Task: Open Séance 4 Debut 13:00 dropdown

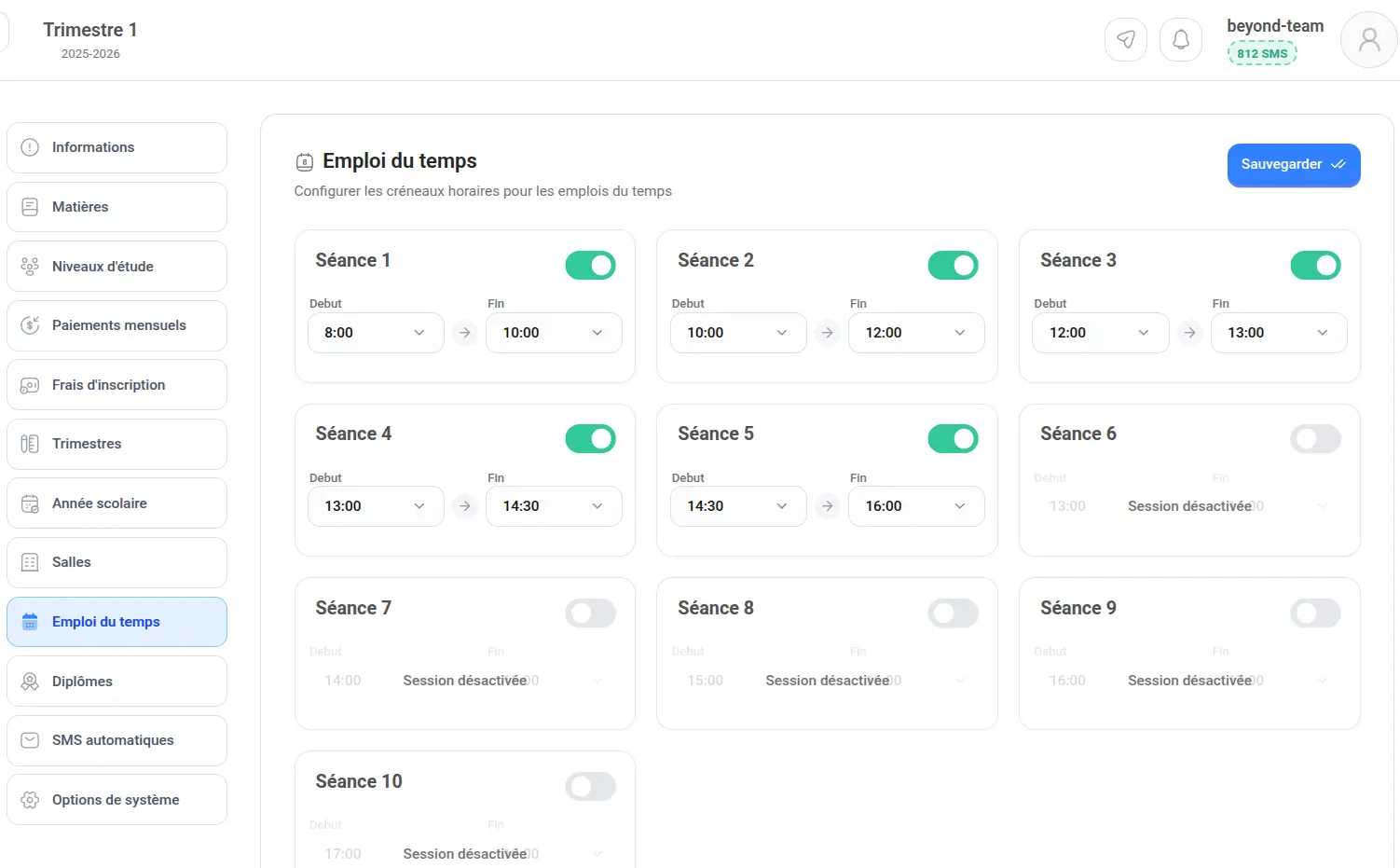Action: (x=376, y=506)
